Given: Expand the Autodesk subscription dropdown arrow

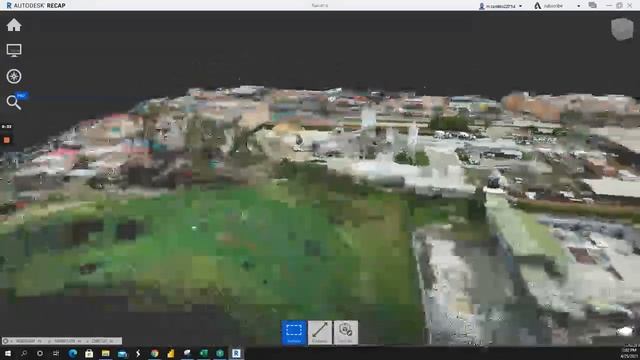Looking at the screenshot, I should pyautogui.click(x=578, y=6).
